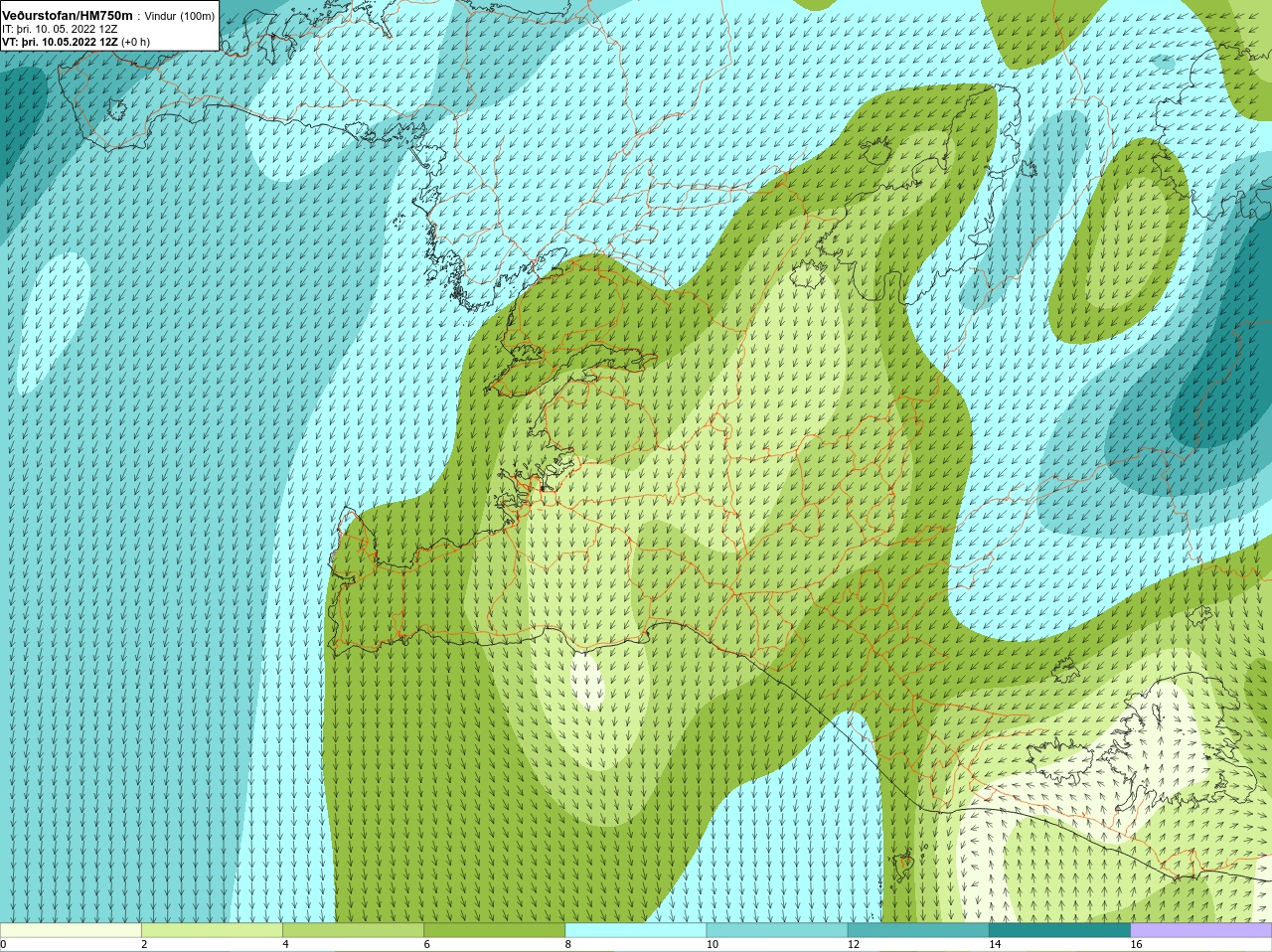This screenshot has width=1272, height=952.
Task: Click the medium green 4–6 legend swatch
Action: pyautogui.click(x=353, y=930)
